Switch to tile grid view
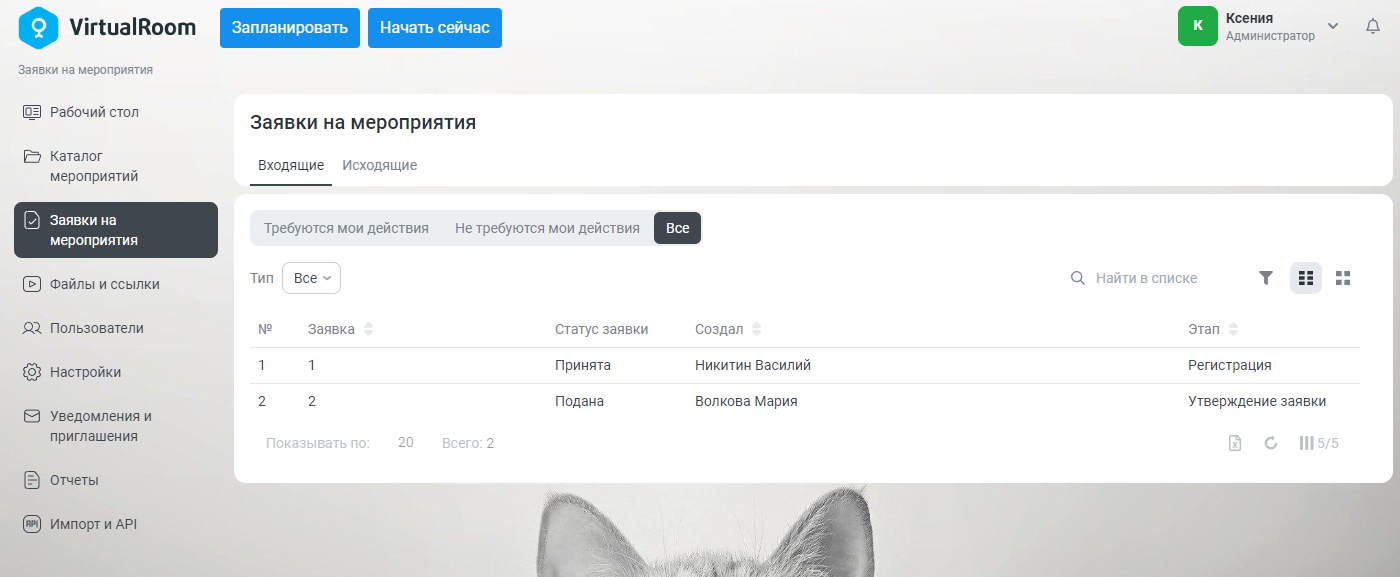 click(1343, 278)
